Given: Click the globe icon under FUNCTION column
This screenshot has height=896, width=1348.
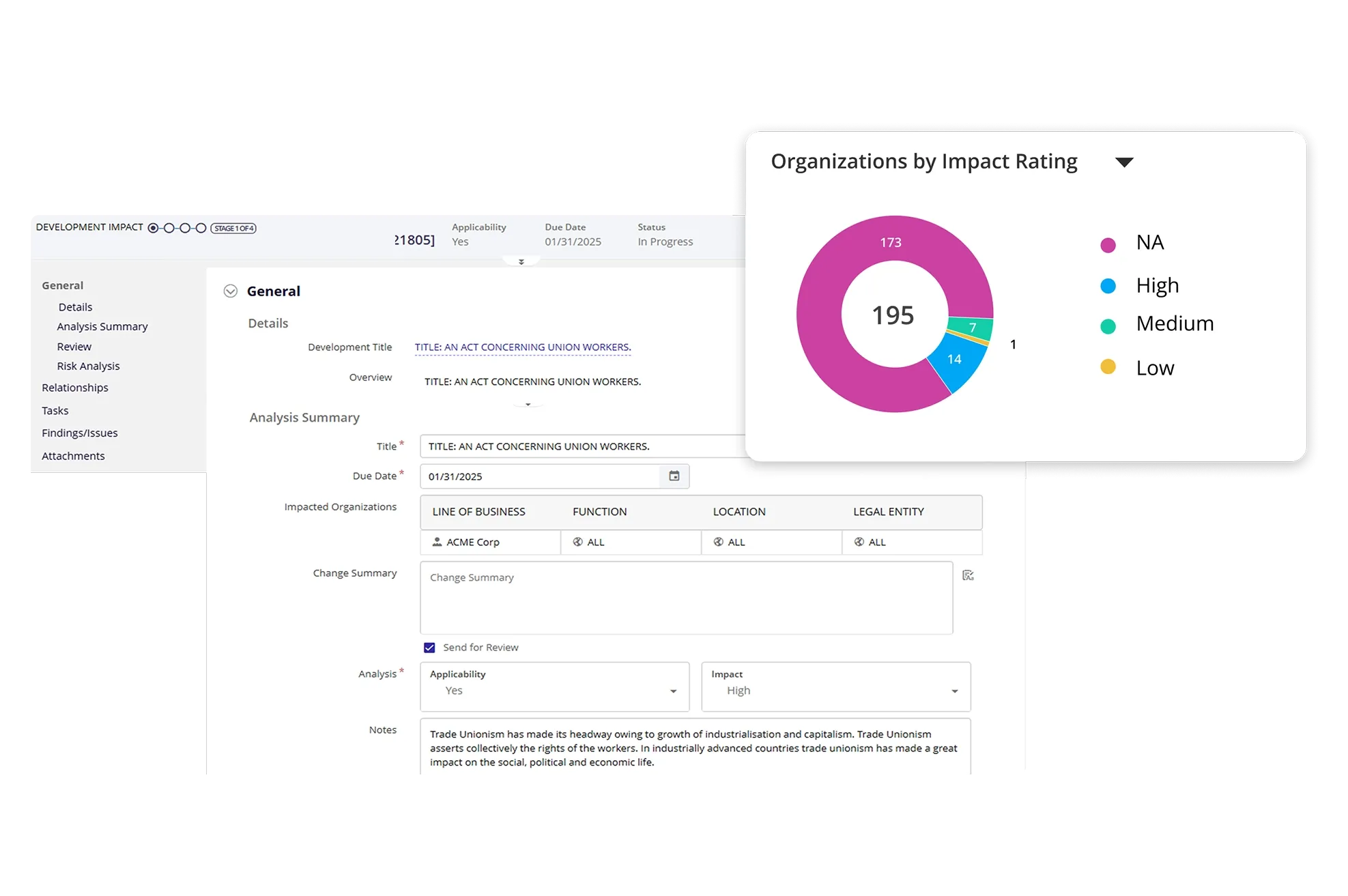Looking at the screenshot, I should pos(577,542).
